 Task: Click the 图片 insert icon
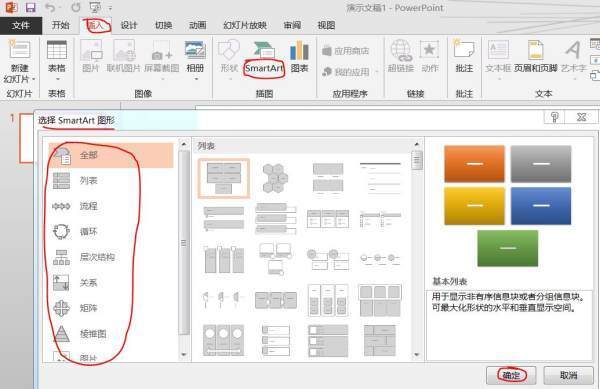tap(91, 51)
